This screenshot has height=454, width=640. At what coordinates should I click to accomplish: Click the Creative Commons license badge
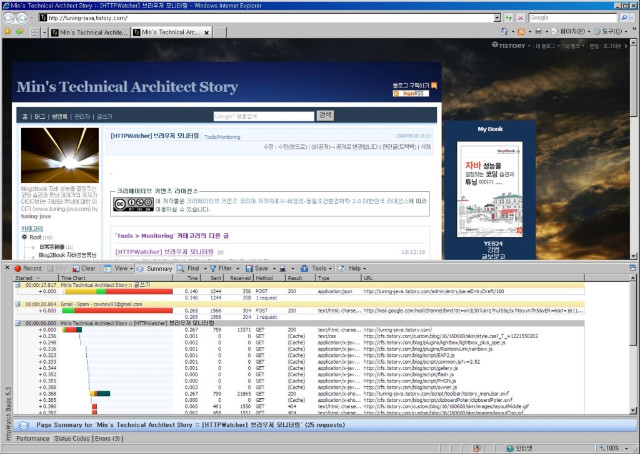coord(133,204)
